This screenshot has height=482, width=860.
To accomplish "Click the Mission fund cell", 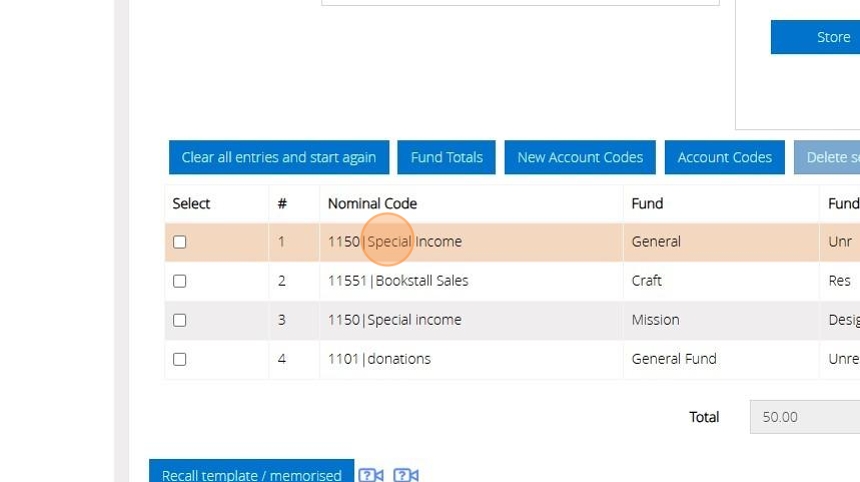I will [721, 320].
